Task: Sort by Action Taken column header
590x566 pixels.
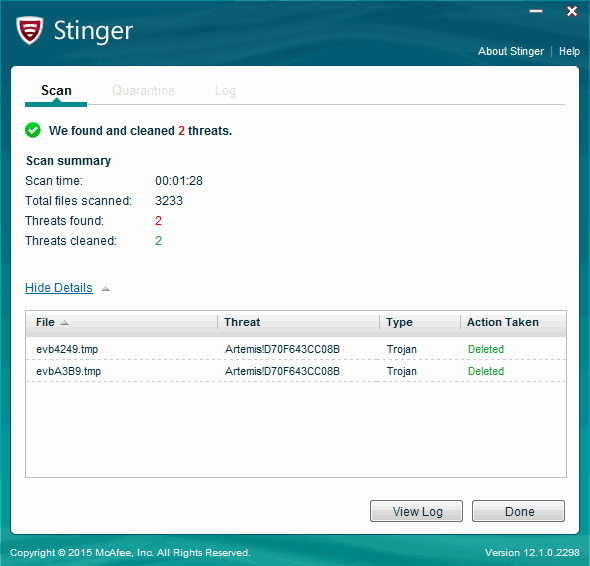Action: [x=513, y=323]
